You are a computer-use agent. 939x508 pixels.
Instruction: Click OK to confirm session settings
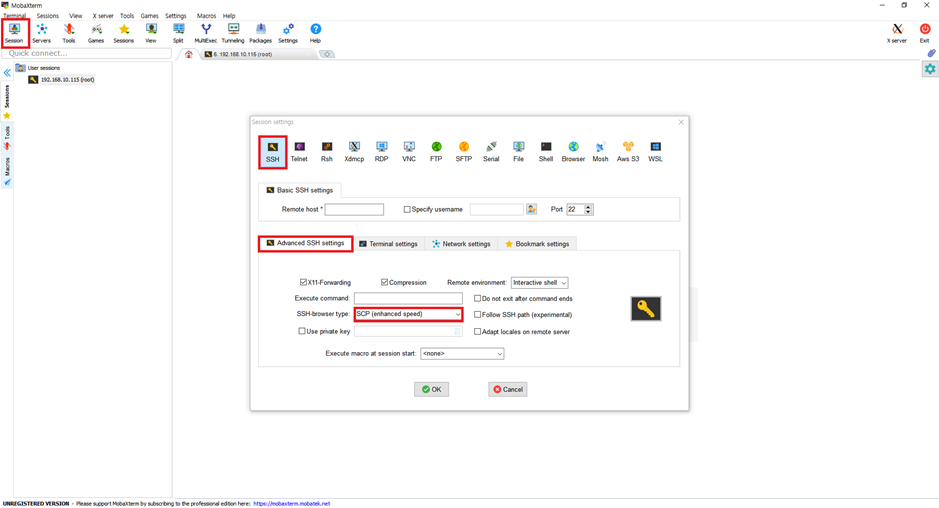tap(432, 389)
